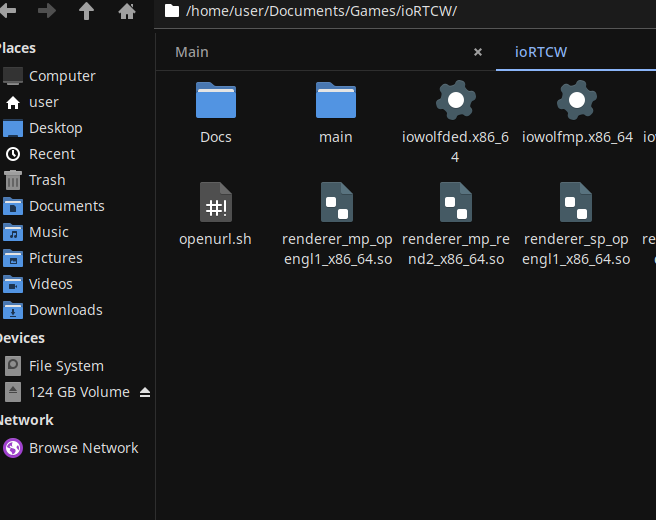656x520 pixels.
Task: Select renderer_mp_rend2_x86_64.so file icon
Action: (456, 202)
